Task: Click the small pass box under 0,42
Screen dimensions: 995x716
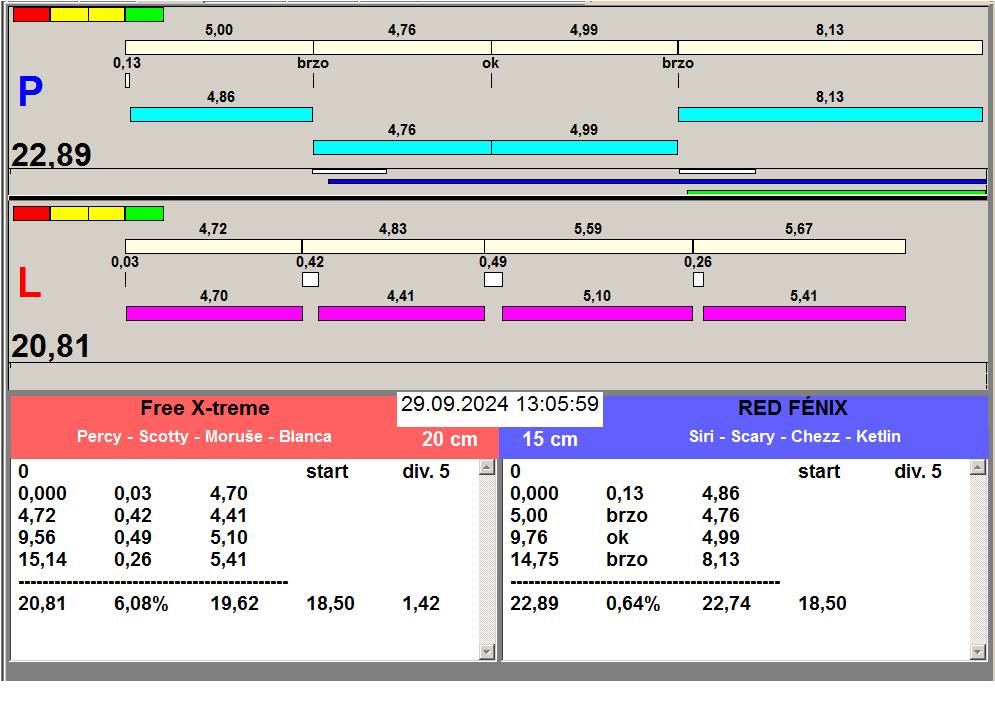Action: click(310, 279)
